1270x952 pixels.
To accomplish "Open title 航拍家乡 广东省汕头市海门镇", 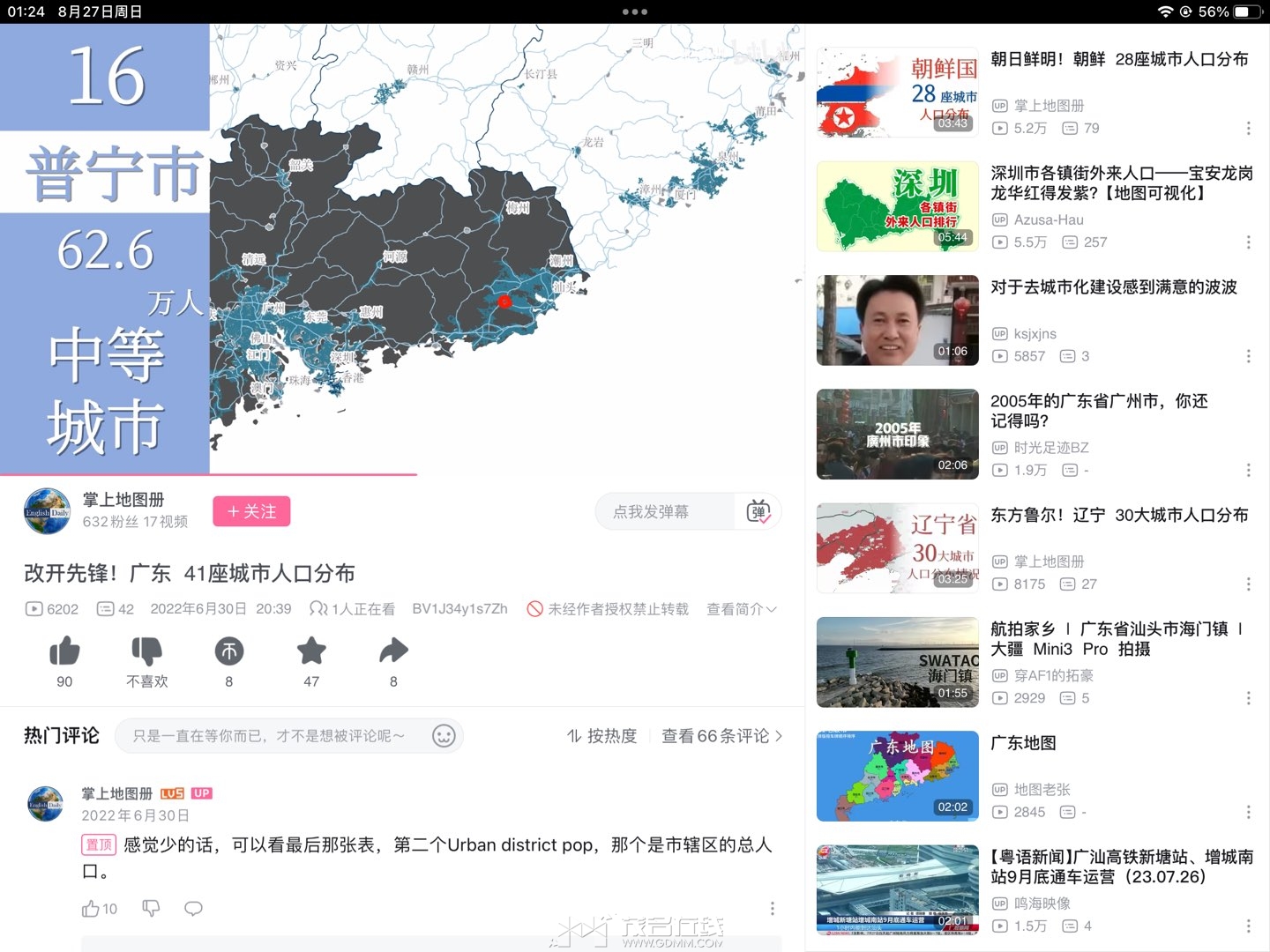I will [1117, 639].
